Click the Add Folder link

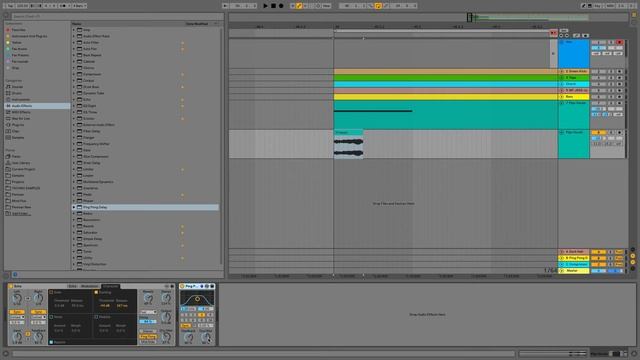[21, 213]
